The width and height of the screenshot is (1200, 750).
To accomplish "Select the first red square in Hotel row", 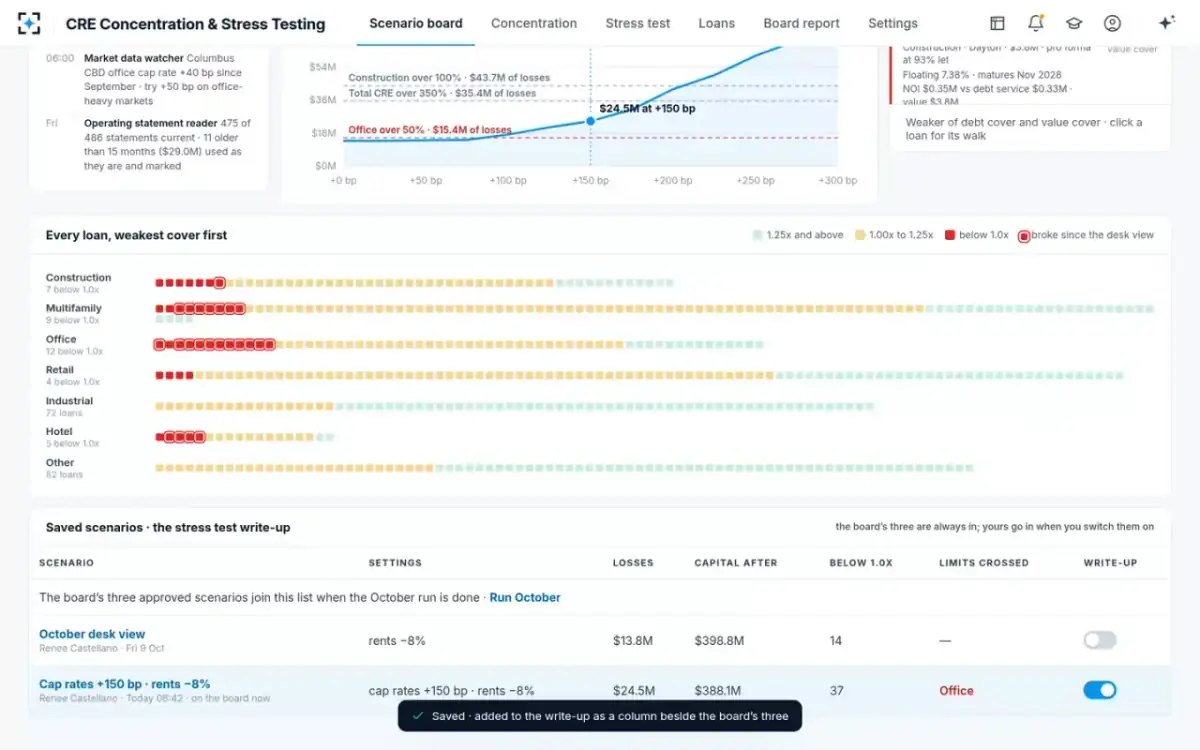I will tap(159, 437).
